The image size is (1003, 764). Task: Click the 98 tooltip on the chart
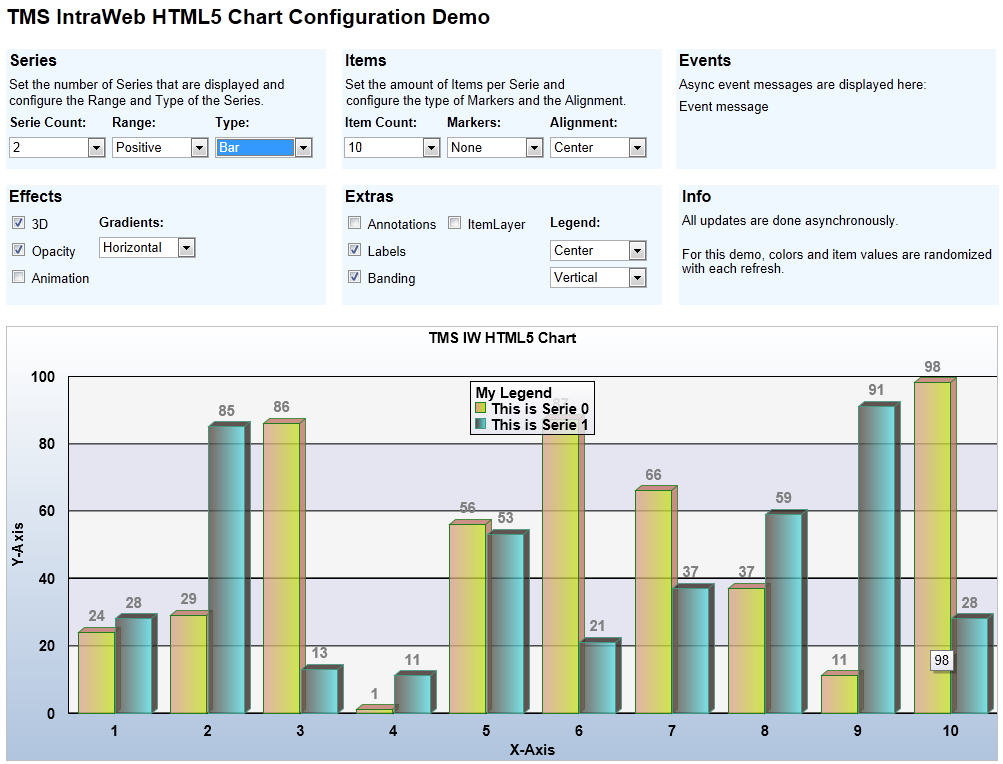[942, 660]
